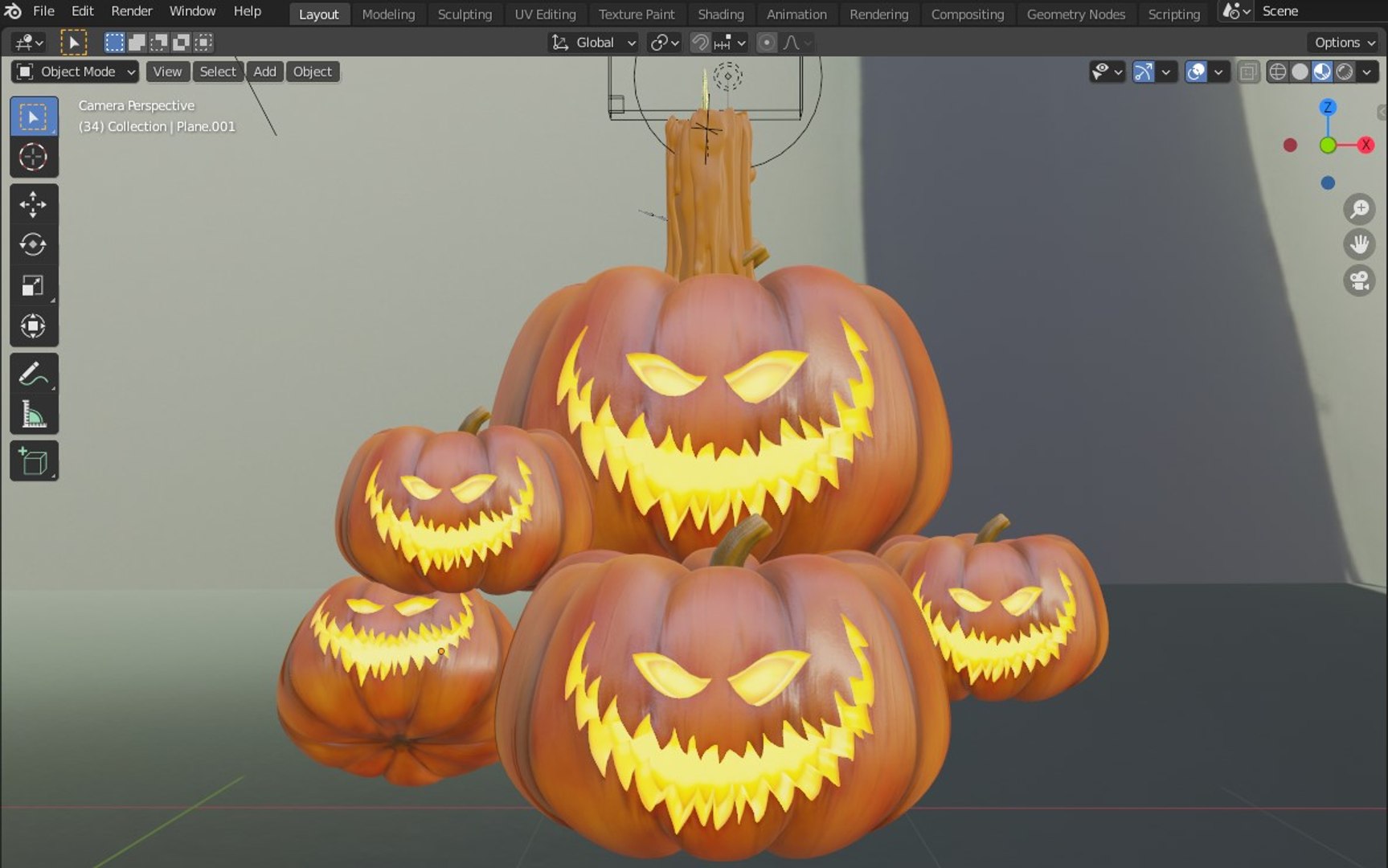Toggle camera view with the camera gizmo

[x=1359, y=280]
